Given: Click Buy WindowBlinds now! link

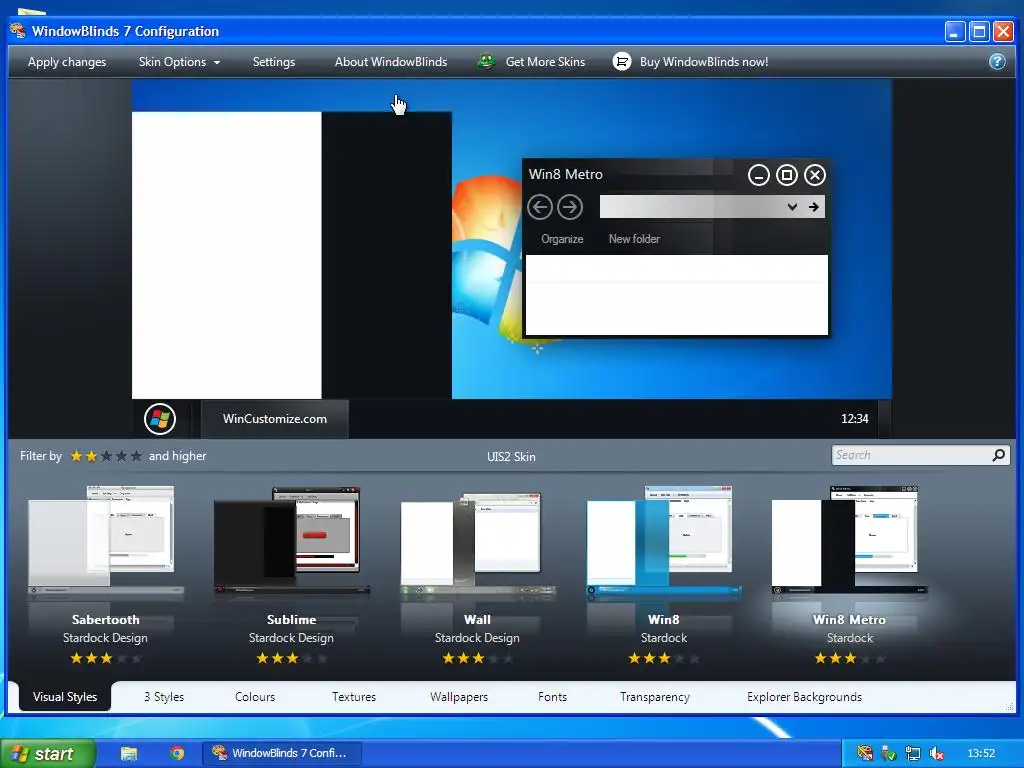Looking at the screenshot, I should tap(703, 62).
